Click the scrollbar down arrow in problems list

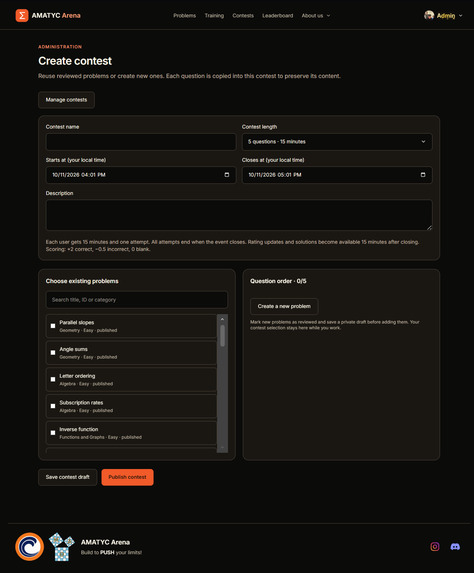coord(222,447)
